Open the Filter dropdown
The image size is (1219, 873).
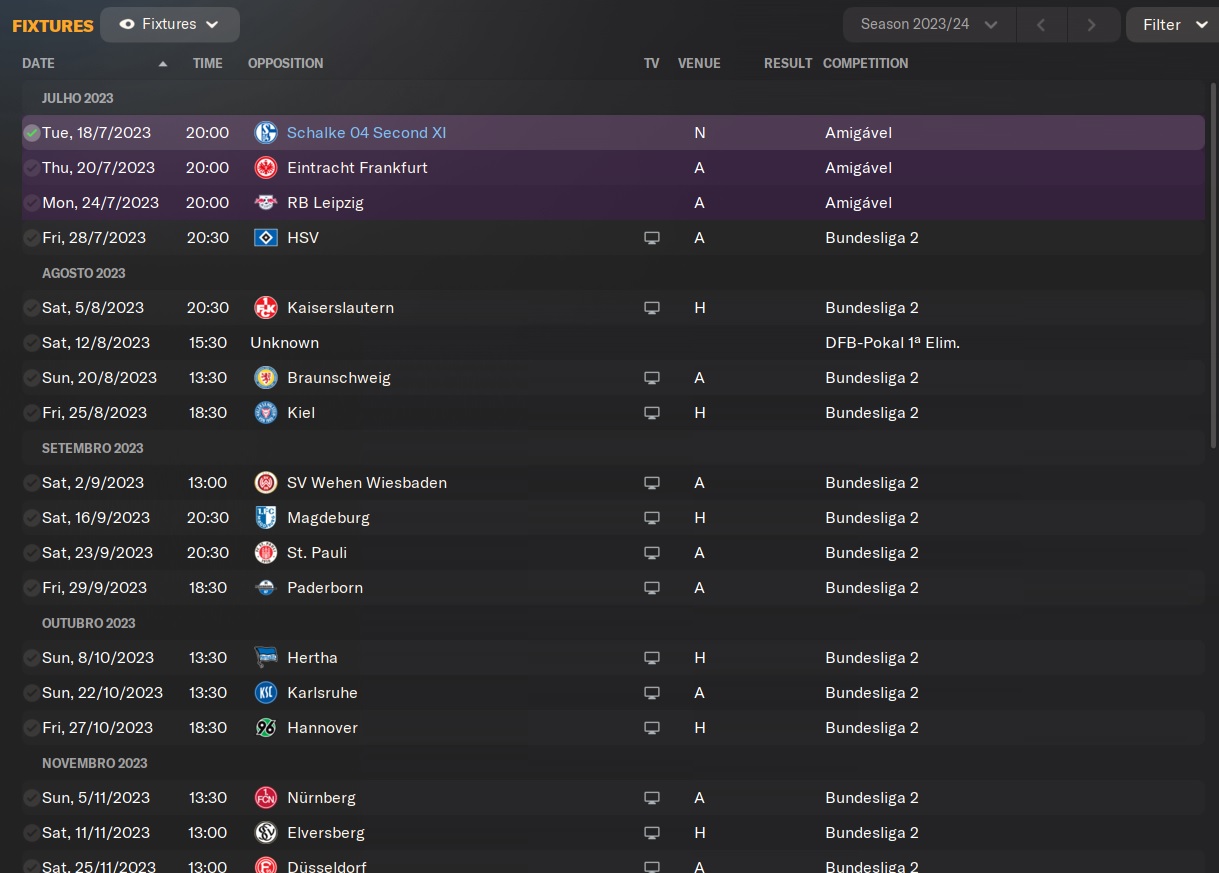point(1172,24)
